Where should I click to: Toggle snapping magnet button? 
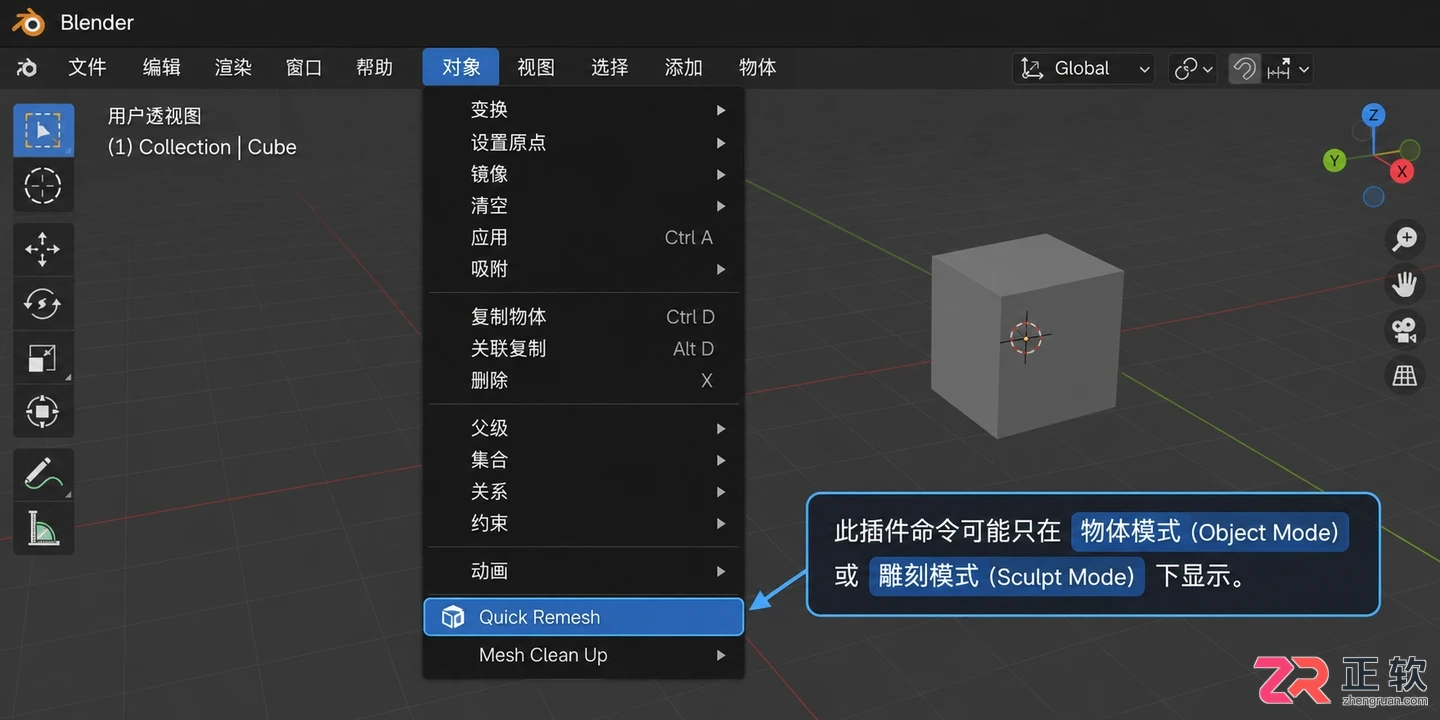pos(1244,68)
